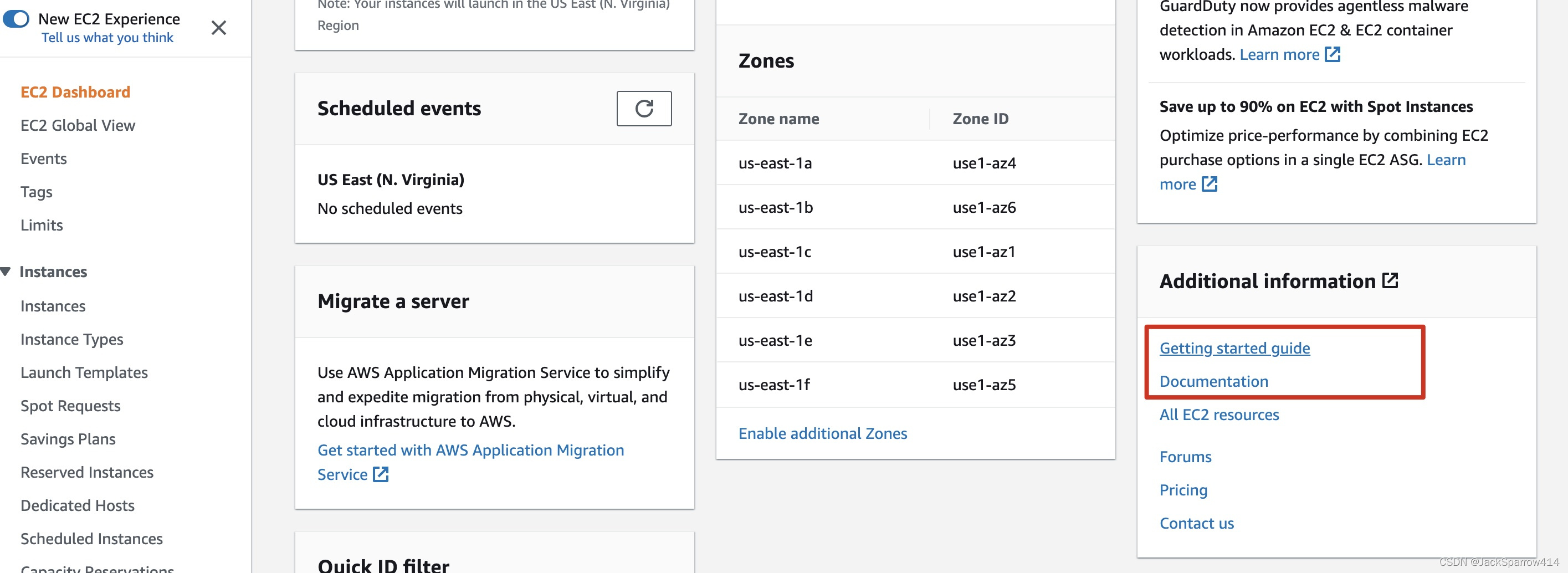Viewport: 1568px width, 573px height.
Task: Click external icon beside GuardDuty Learn more
Action: click(1333, 55)
